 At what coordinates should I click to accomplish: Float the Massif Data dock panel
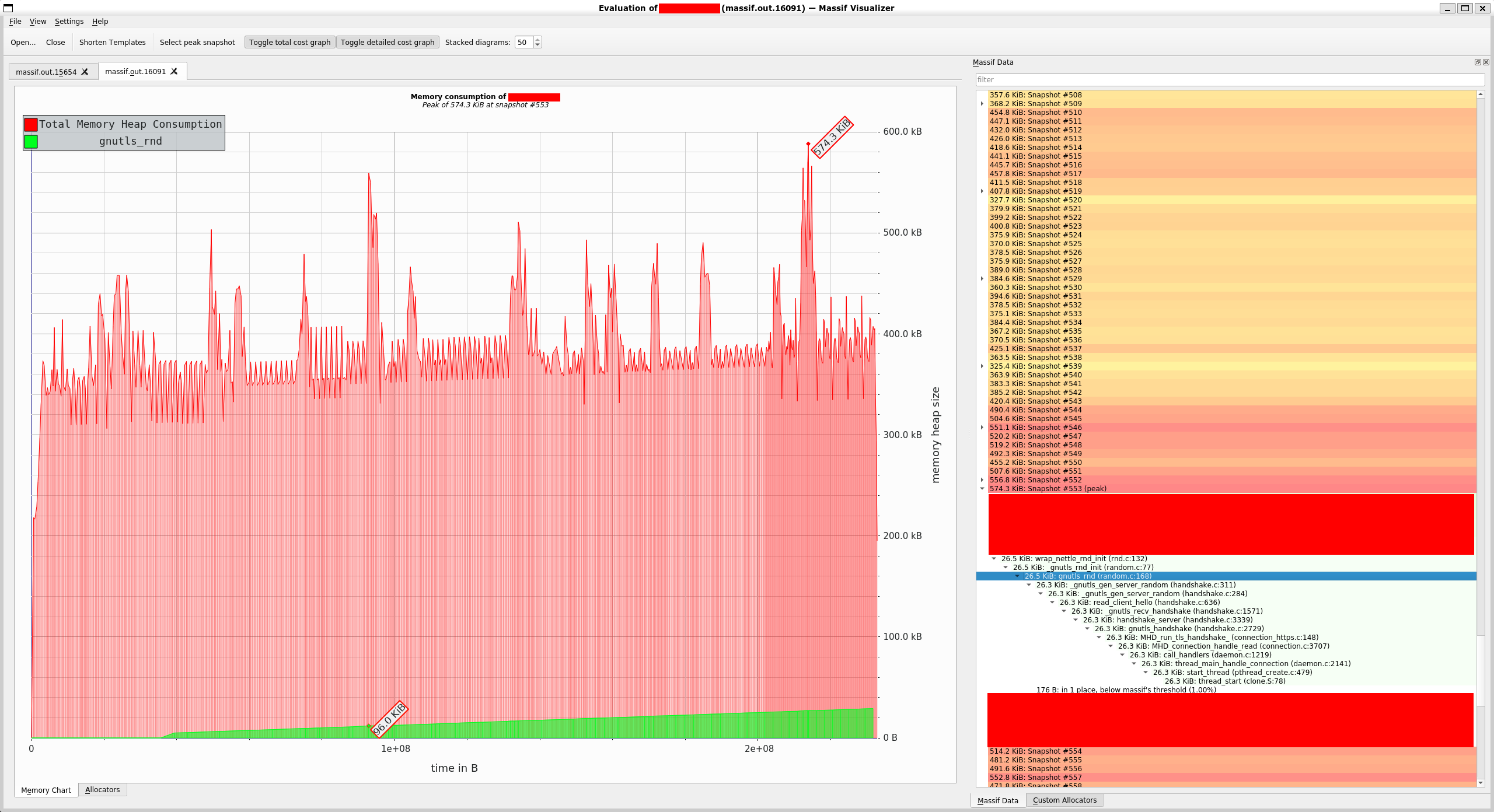point(1478,62)
